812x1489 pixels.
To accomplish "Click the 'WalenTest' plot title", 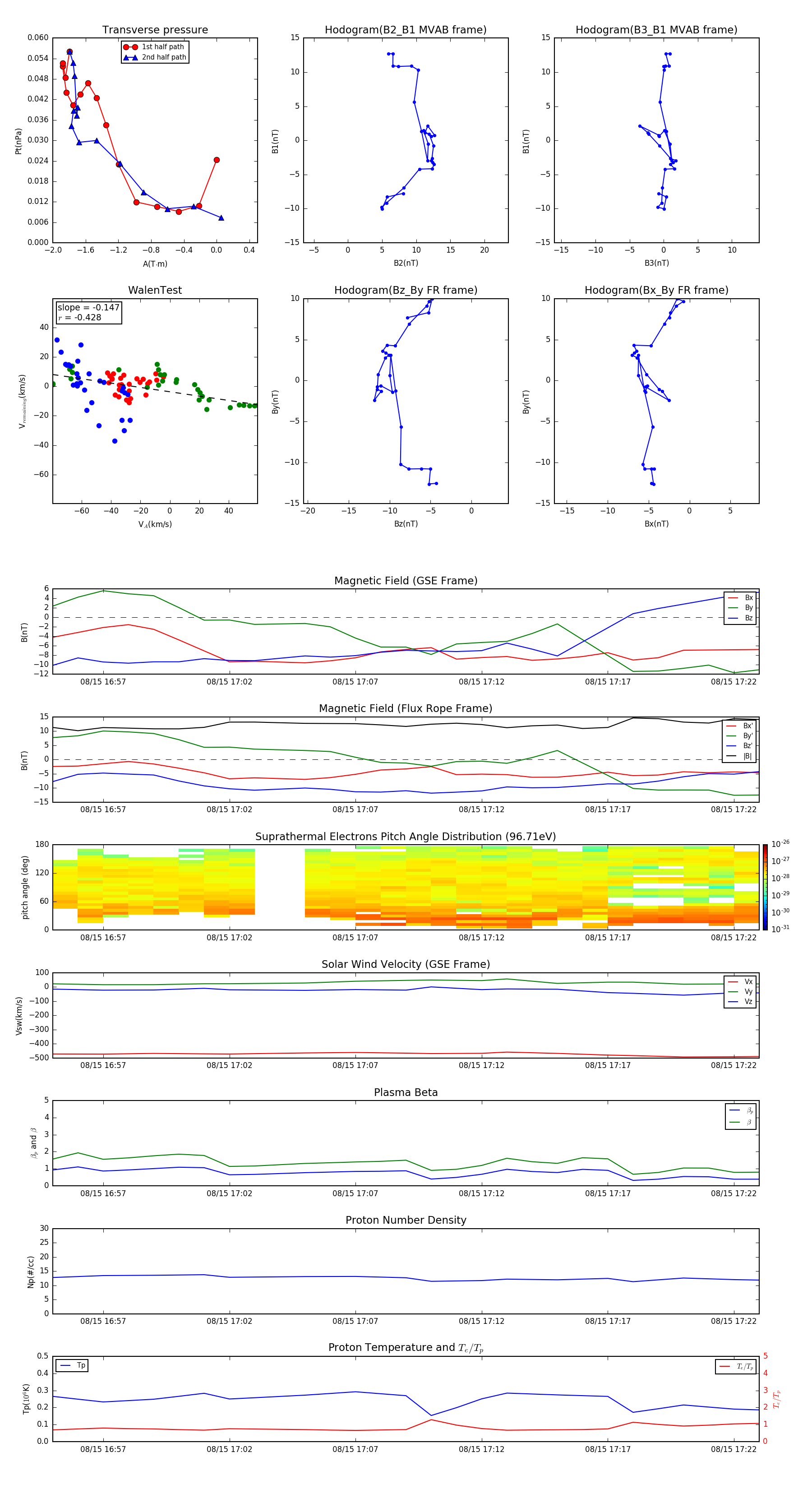I will (155, 290).
